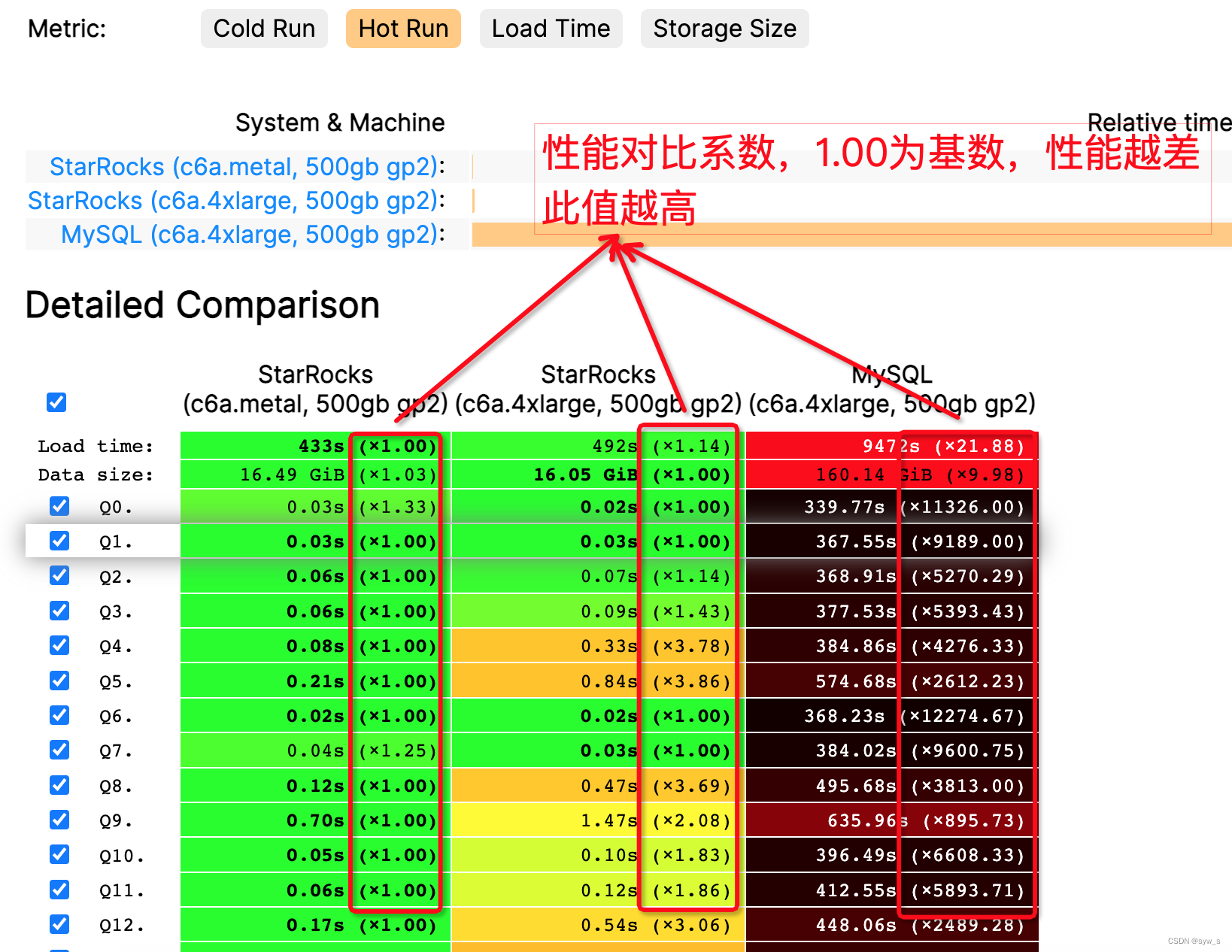
Task: Click MySQL Q7 384.02s cell
Action: (x=892, y=750)
